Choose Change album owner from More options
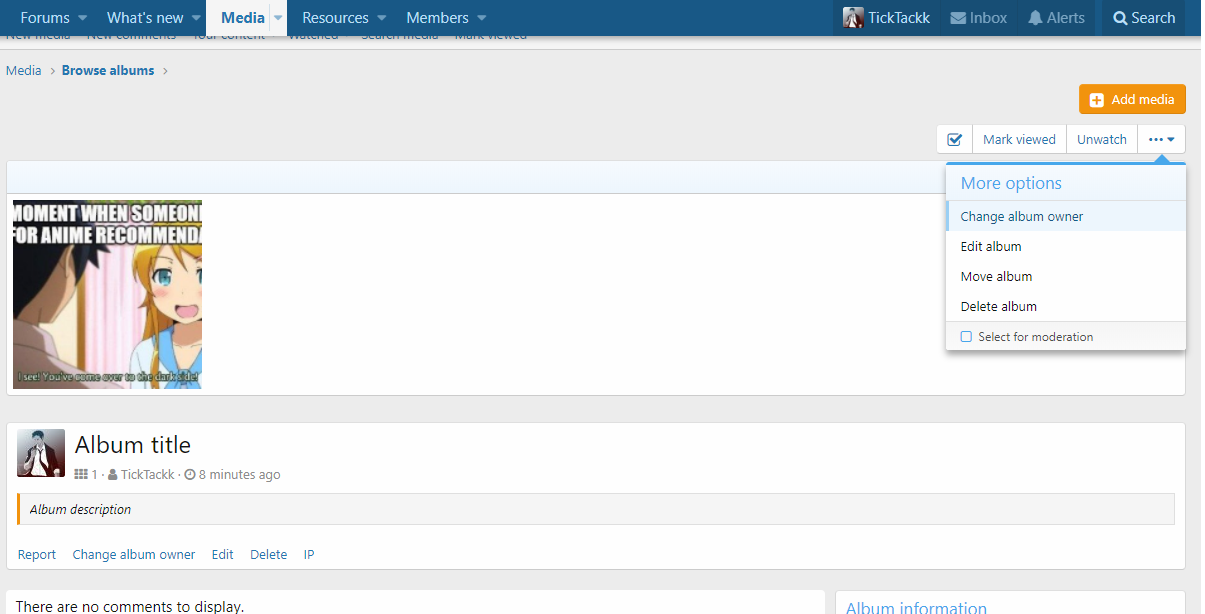This screenshot has height=614, width=1205. [1021, 216]
